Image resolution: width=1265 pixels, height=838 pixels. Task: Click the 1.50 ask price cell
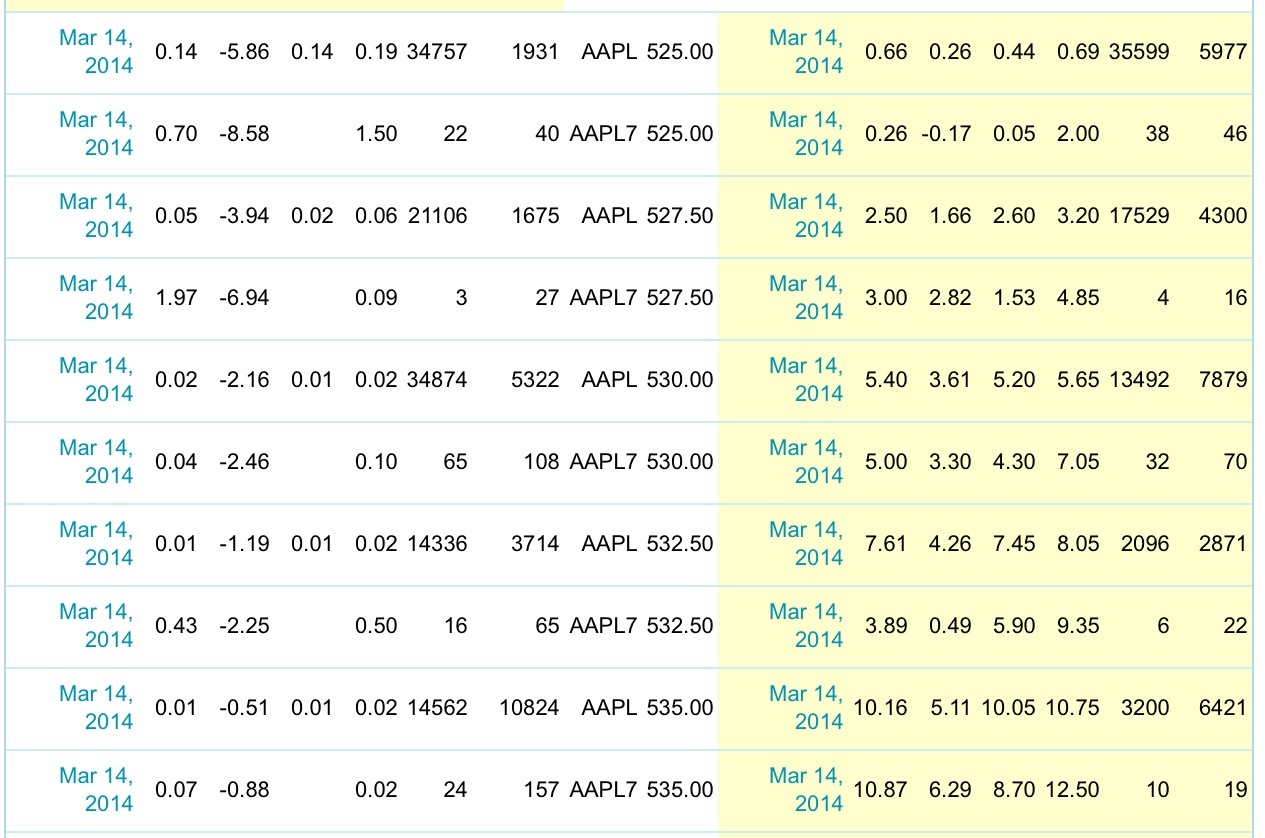[377, 134]
